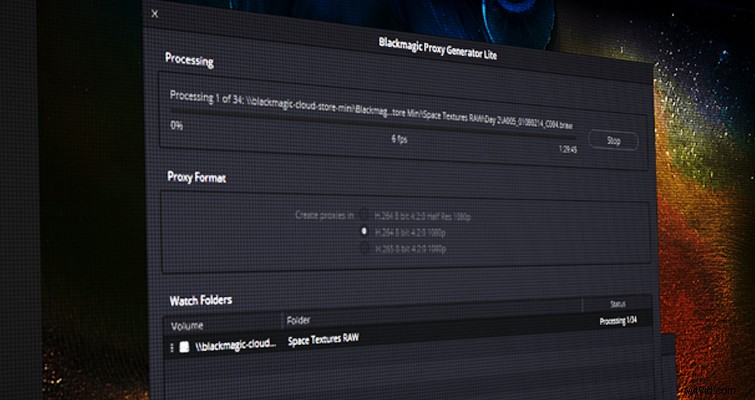Select H.264 8 bit 4:2:0 1080p option
Image resolution: width=755 pixels, height=400 pixels.
click(364, 232)
